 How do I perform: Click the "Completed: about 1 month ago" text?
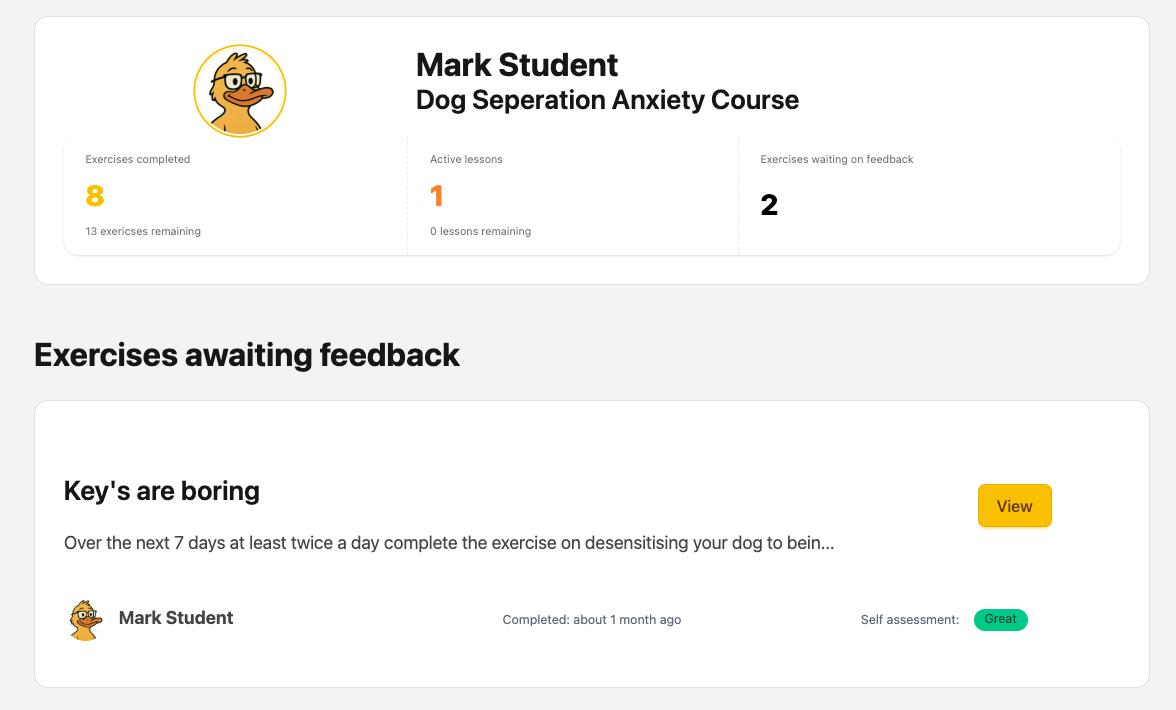tap(592, 620)
